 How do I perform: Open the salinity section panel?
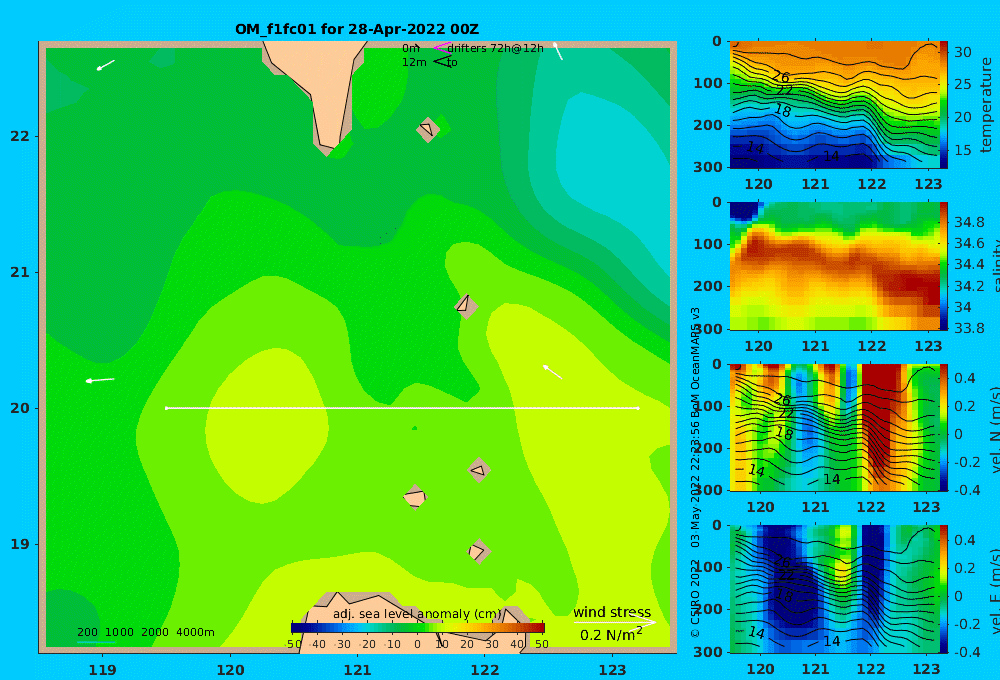834,266
